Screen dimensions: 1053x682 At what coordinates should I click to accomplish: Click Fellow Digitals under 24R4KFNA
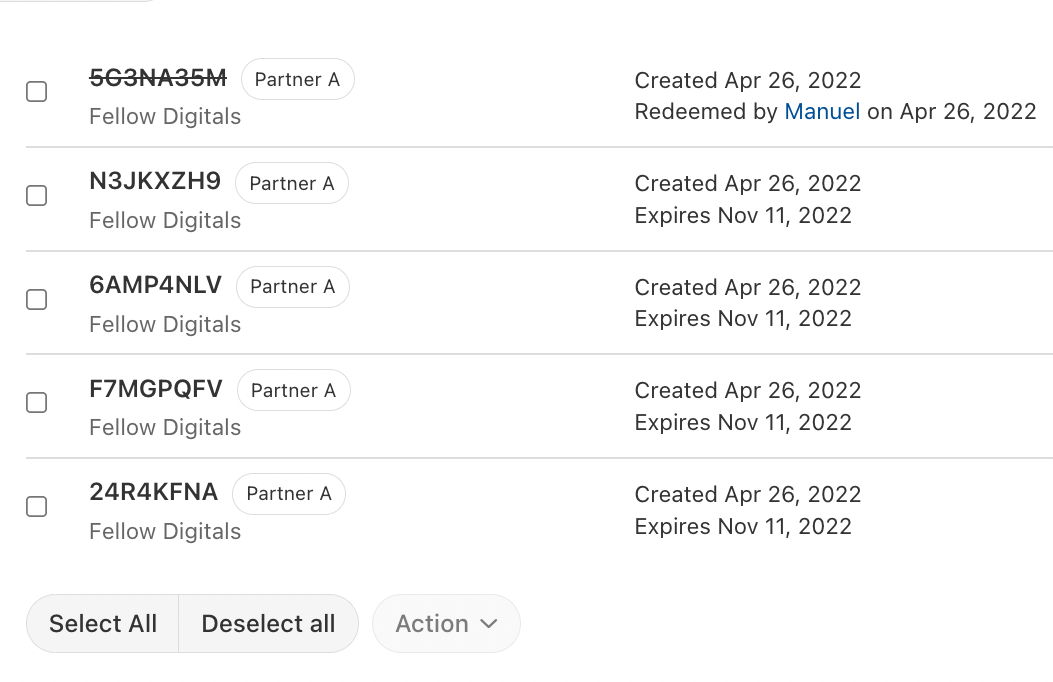pyautogui.click(x=165, y=532)
